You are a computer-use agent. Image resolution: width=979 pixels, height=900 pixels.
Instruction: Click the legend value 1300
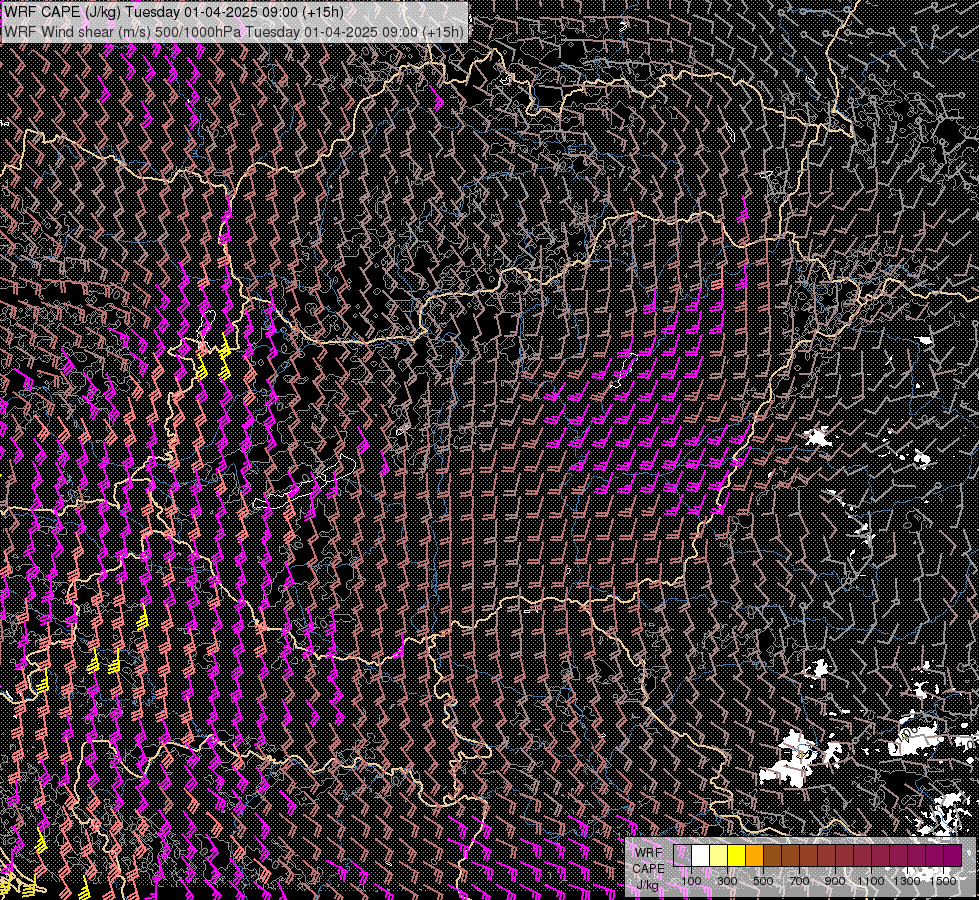click(x=907, y=881)
